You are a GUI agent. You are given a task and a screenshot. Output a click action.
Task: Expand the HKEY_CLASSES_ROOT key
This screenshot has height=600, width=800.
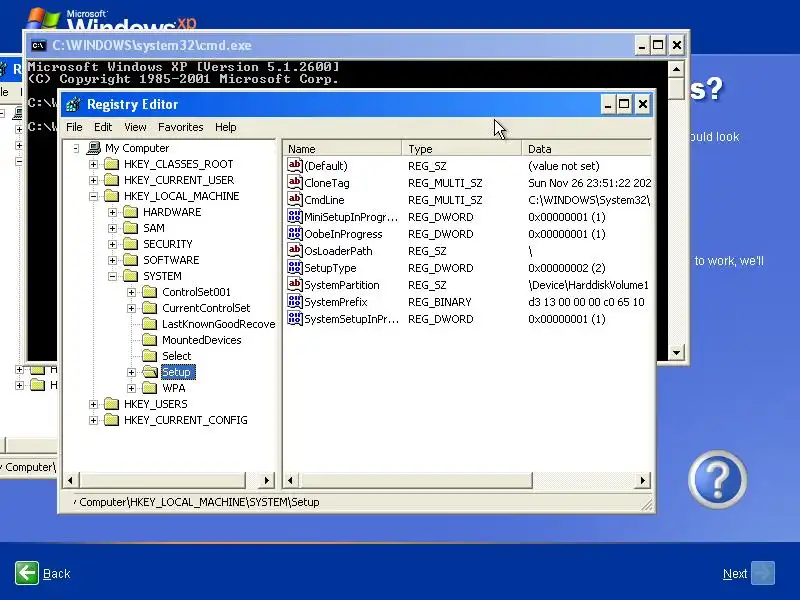(93, 164)
